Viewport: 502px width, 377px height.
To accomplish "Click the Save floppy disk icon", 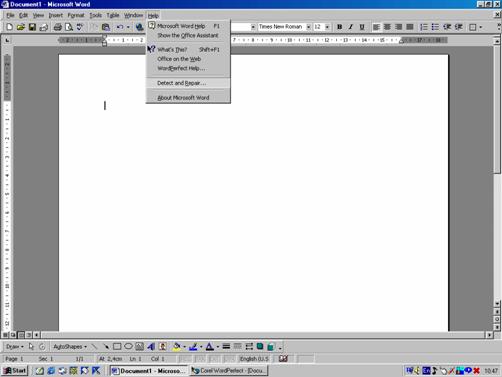I will [x=32, y=27].
